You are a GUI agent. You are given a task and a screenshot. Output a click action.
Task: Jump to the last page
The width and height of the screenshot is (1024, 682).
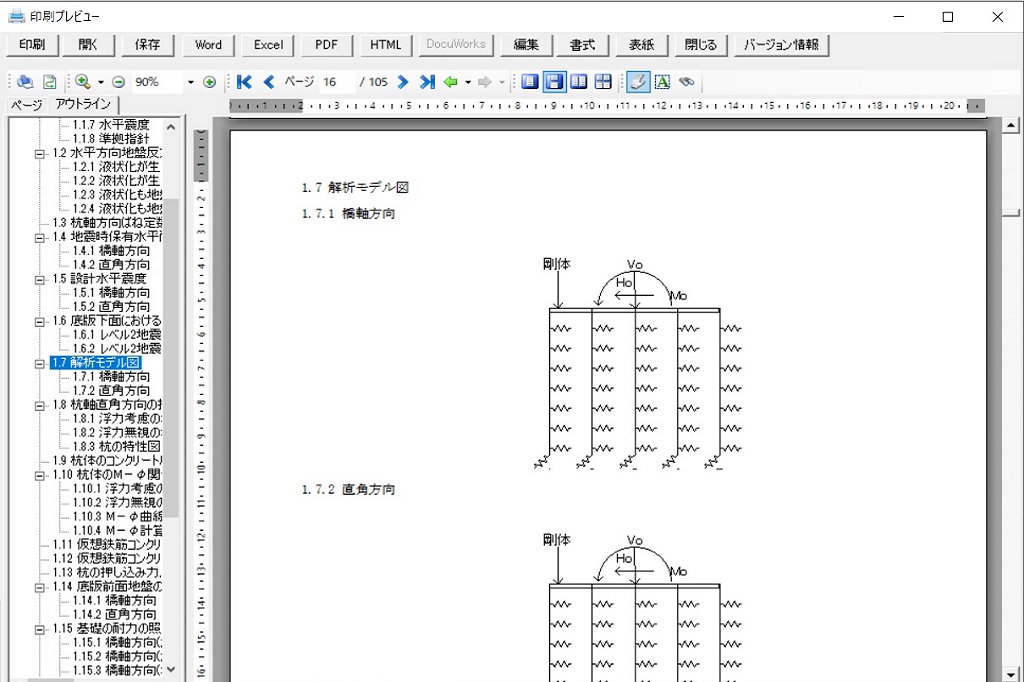click(427, 82)
